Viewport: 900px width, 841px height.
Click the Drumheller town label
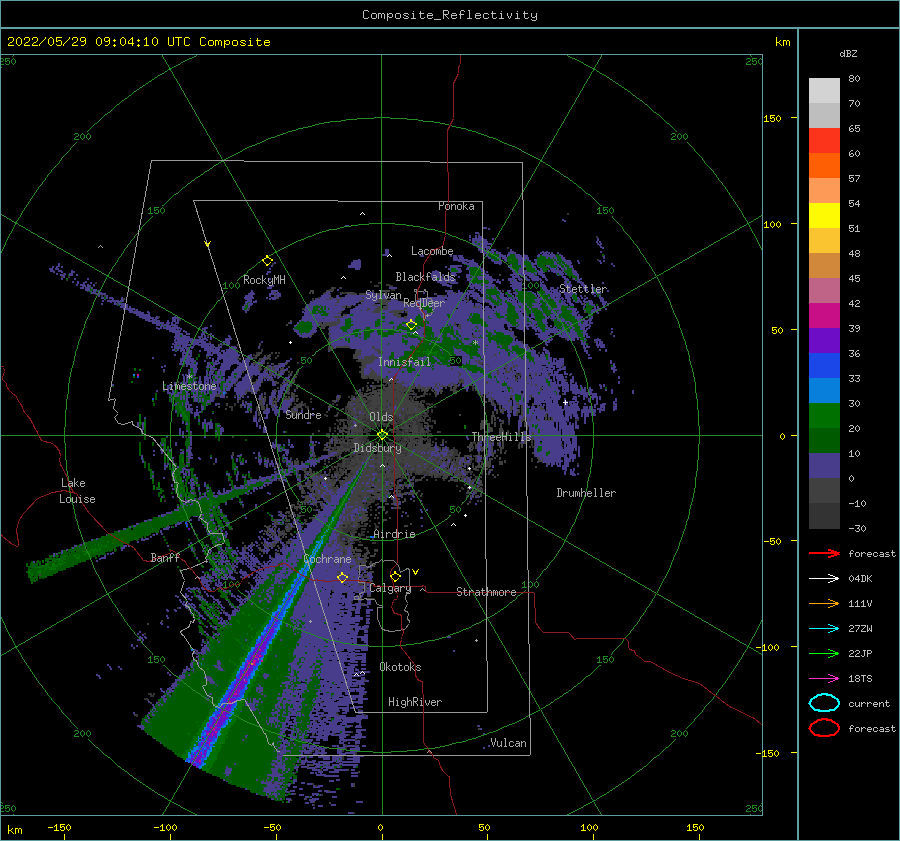point(586,493)
